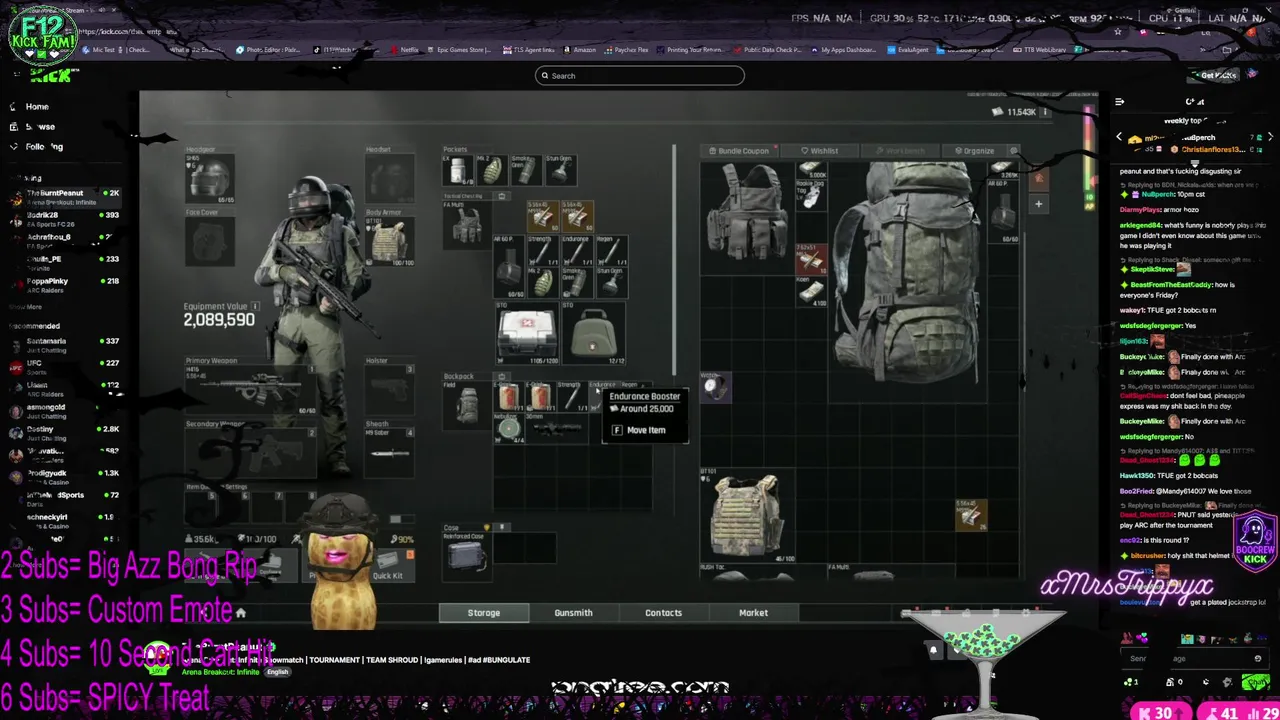
Task: Open the Epic Games Store bookmark
Action: point(459,50)
